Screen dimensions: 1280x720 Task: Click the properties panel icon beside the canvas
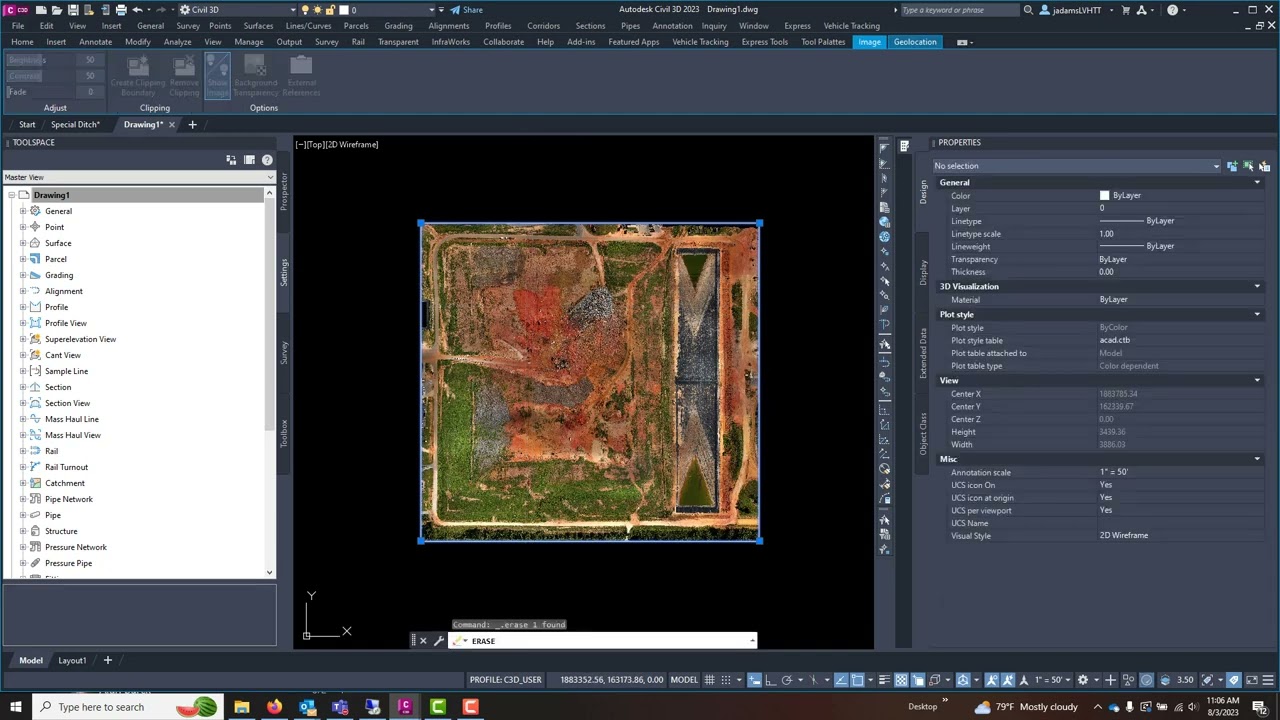tap(904, 146)
